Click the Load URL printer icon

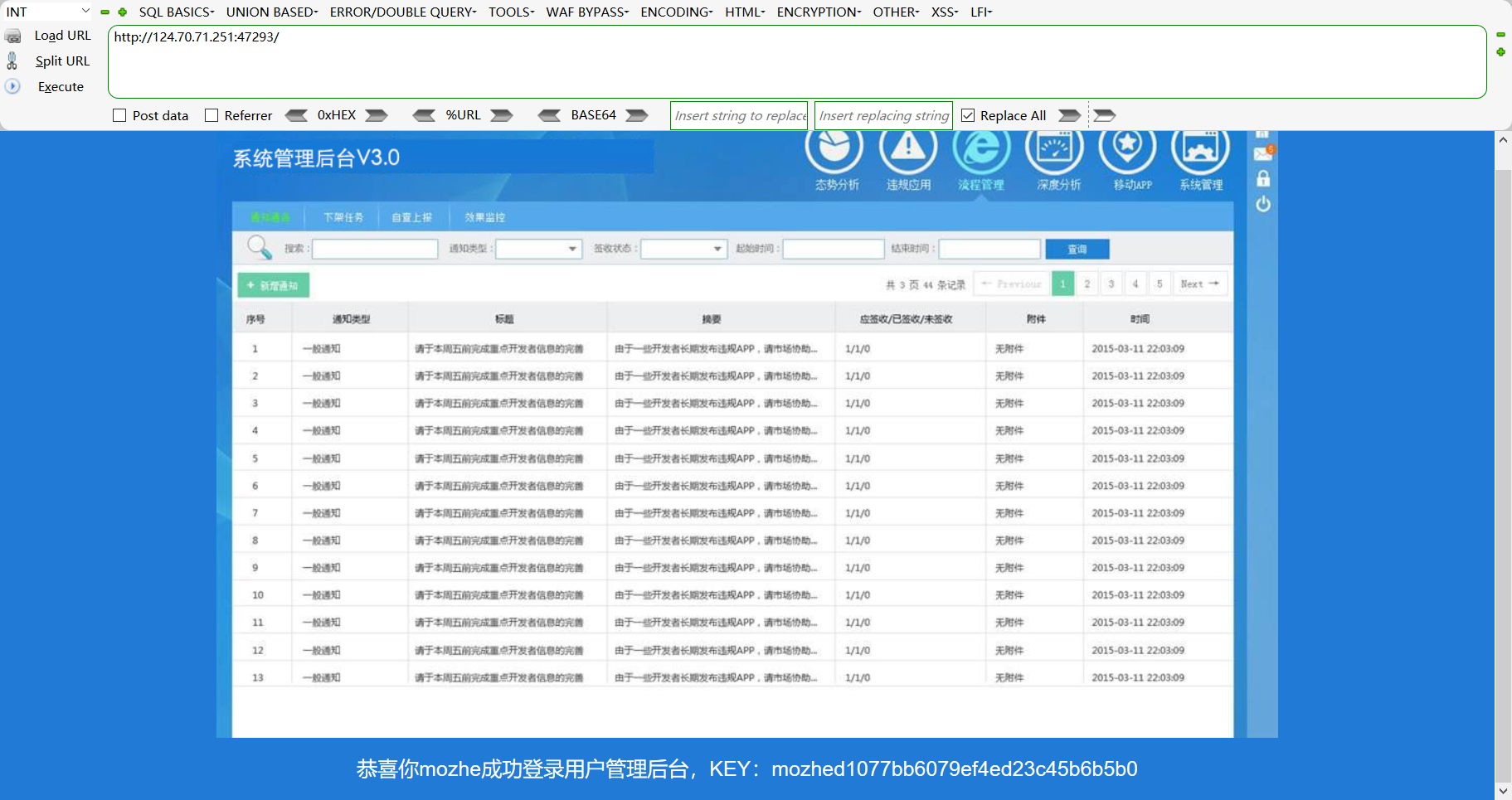(13, 36)
